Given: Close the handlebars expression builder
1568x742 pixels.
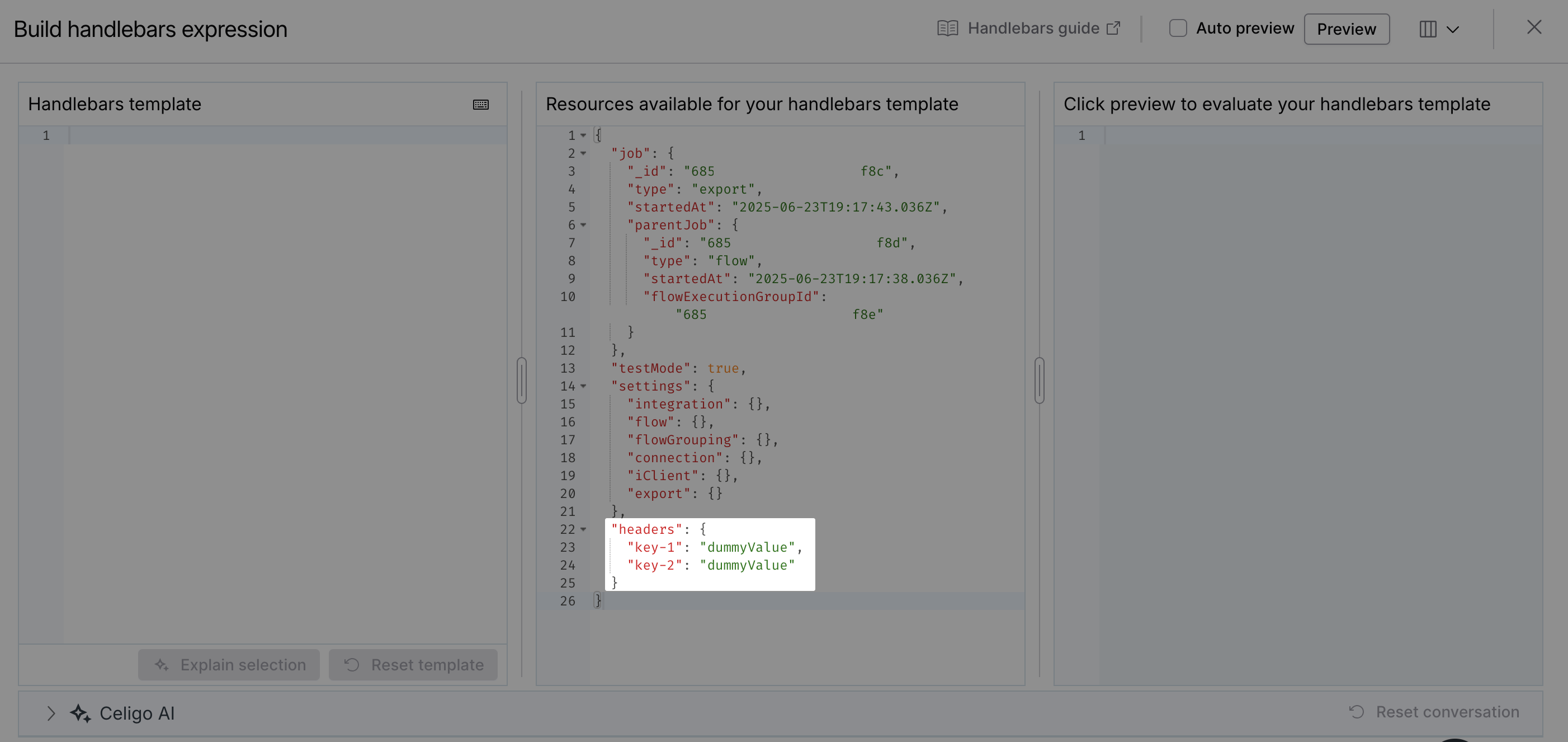Looking at the screenshot, I should pyautogui.click(x=1534, y=27).
